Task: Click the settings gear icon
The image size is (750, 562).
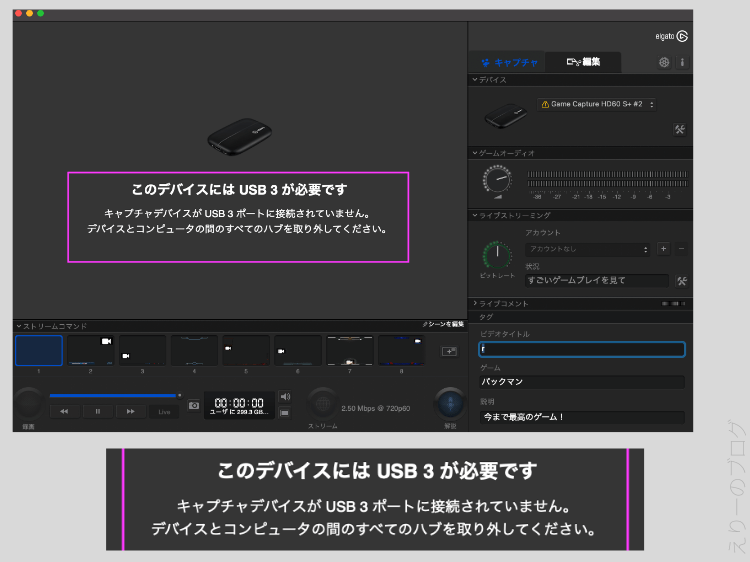Action: click(664, 62)
